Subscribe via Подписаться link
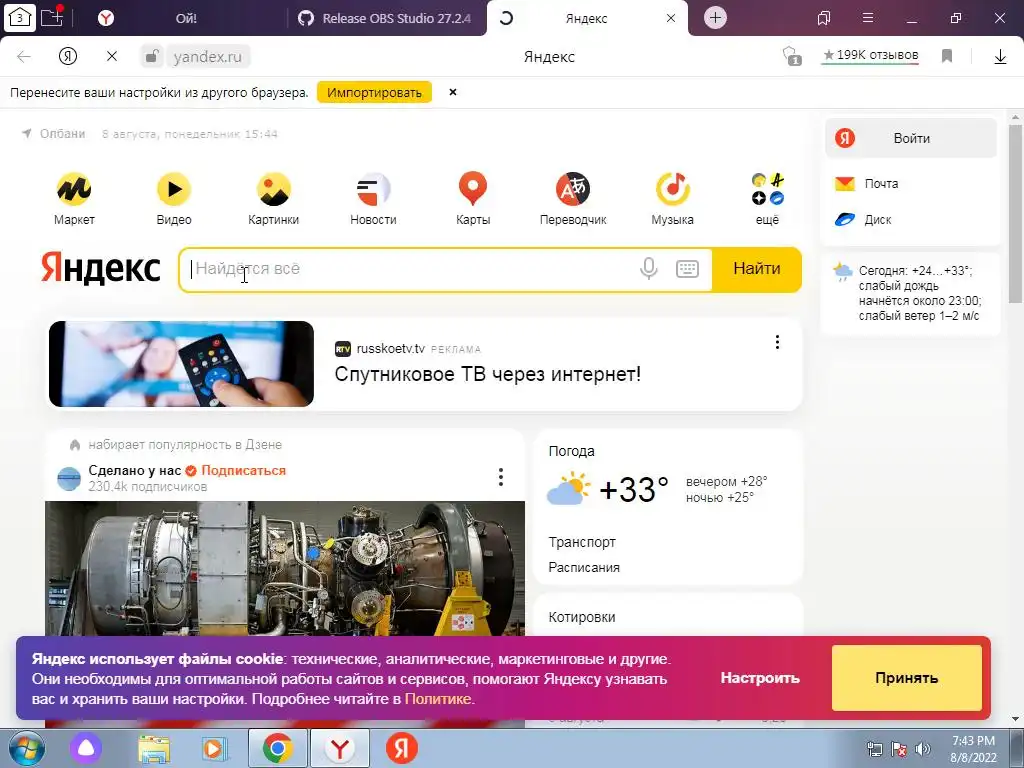The height and width of the screenshot is (768, 1024). [x=244, y=470]
